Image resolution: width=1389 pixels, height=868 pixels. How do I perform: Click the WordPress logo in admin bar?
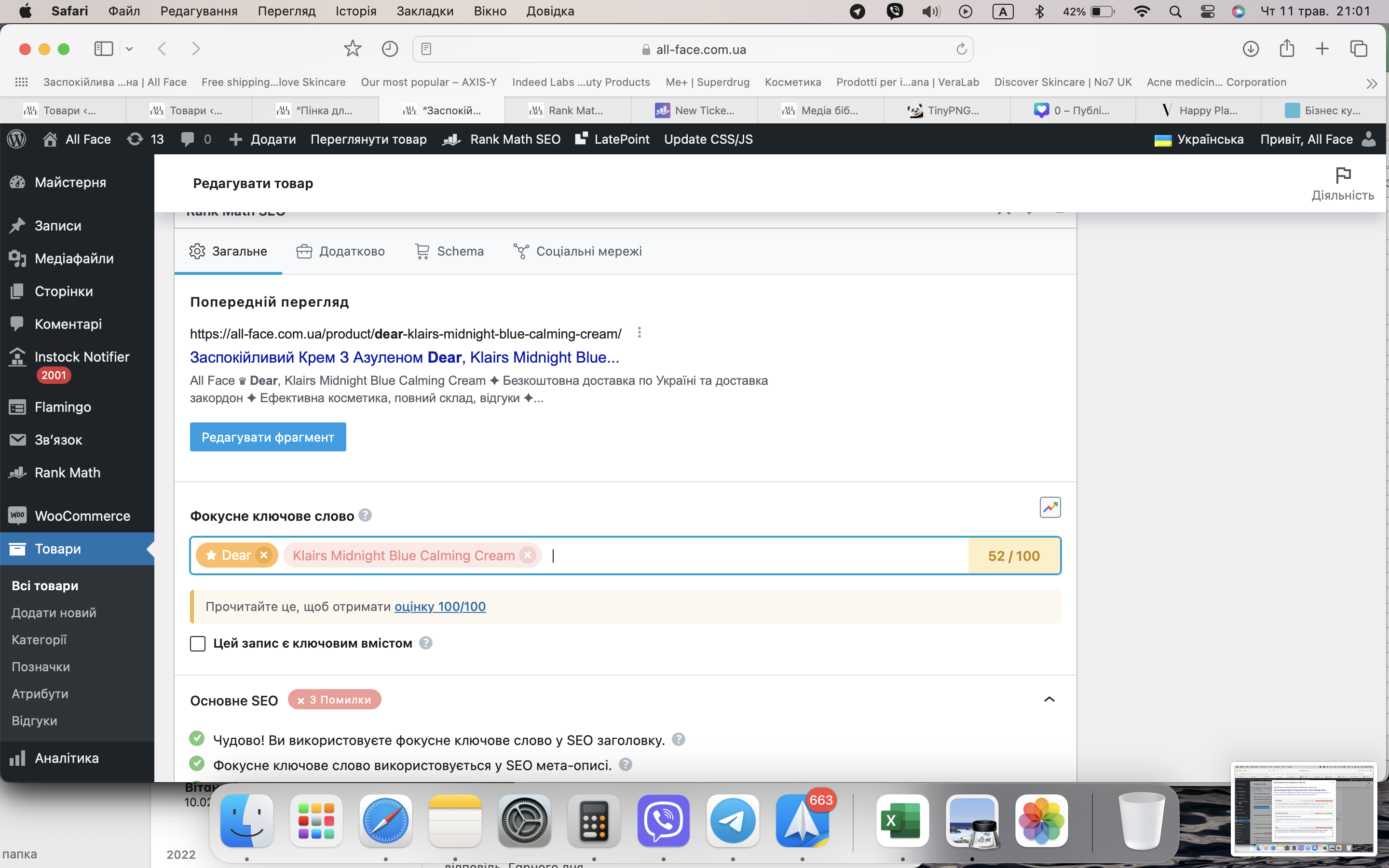(x=17, y=139)
